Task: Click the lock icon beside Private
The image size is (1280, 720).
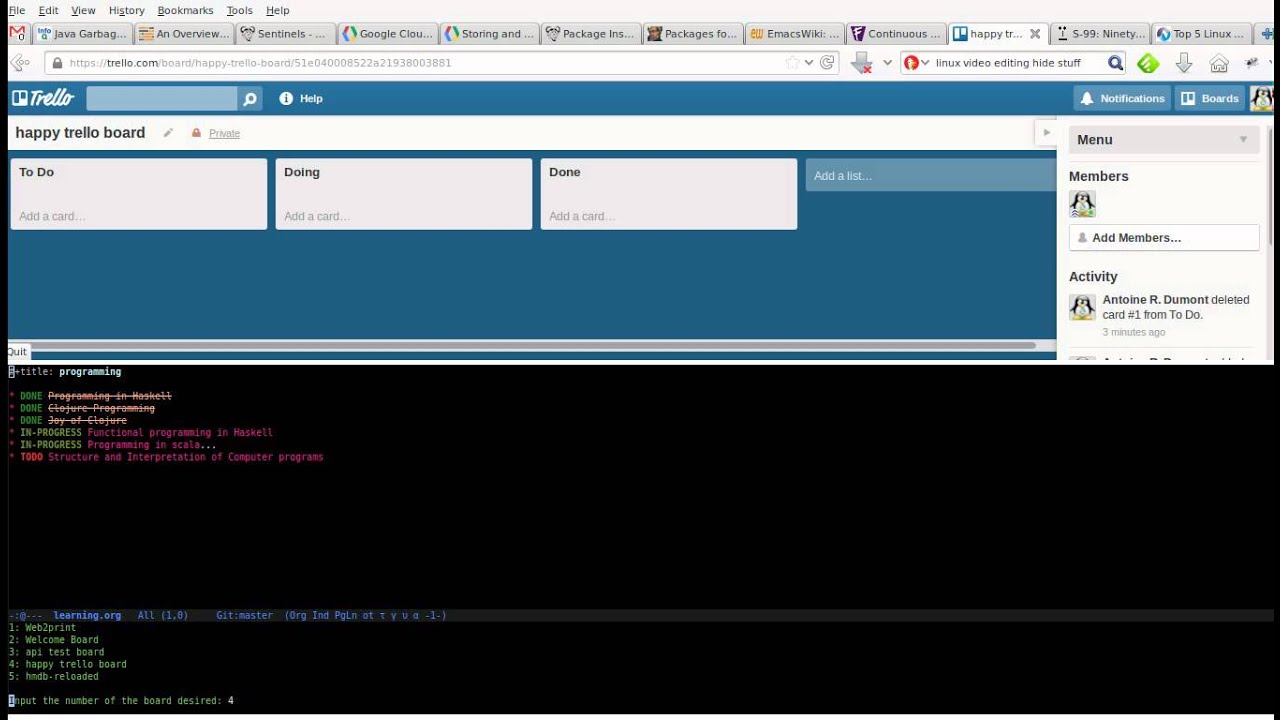Action: point(196,133)
